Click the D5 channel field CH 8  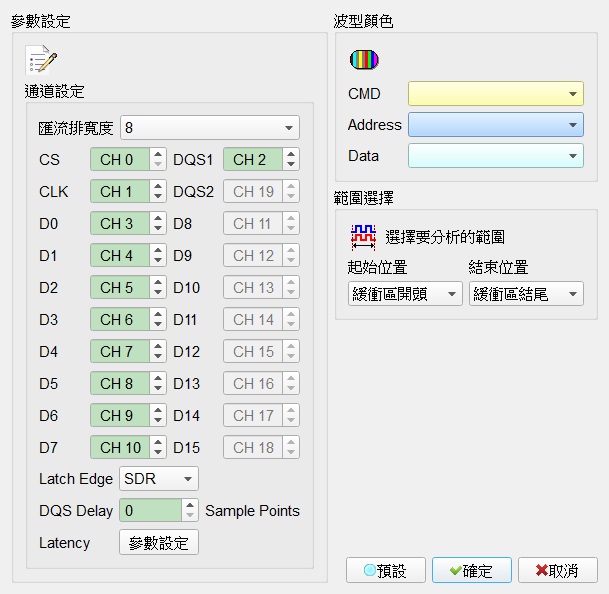(120, 383)
